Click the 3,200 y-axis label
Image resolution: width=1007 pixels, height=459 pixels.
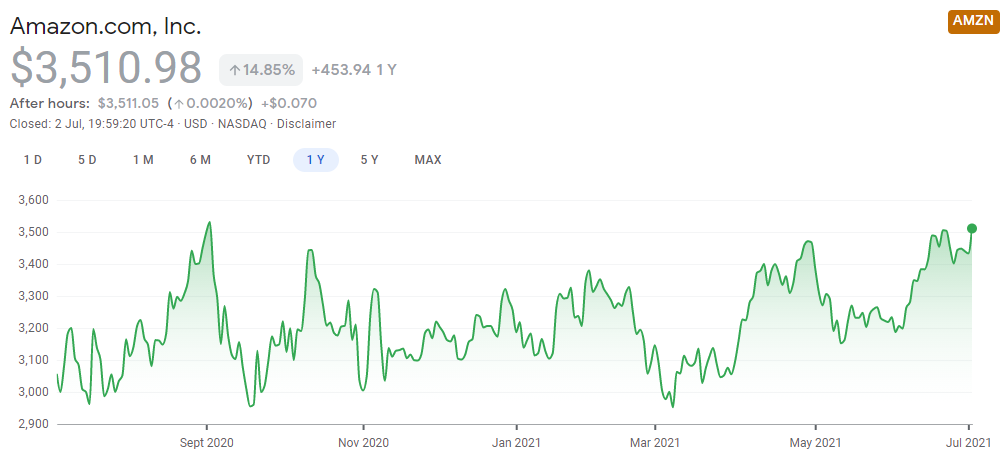(x=31, y=328)
